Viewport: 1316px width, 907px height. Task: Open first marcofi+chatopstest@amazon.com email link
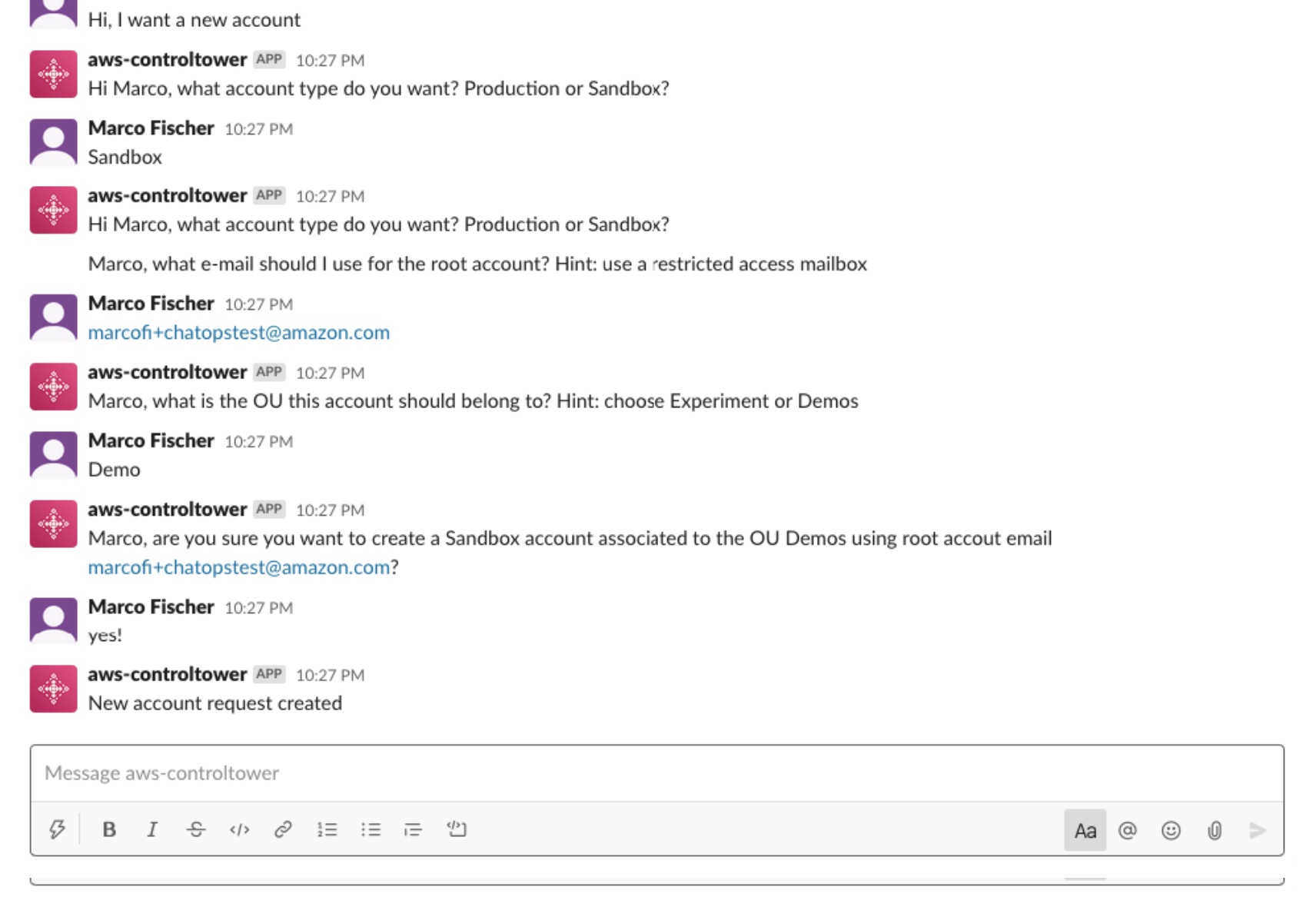(239, 332)
